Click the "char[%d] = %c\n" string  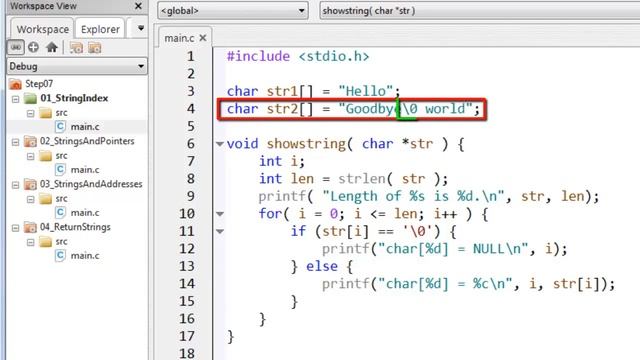[x=445, y=284]
